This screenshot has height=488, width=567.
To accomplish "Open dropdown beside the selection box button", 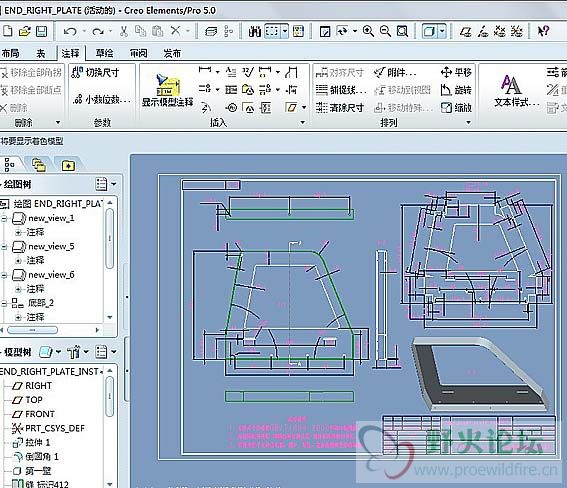I will coord(285,31).
